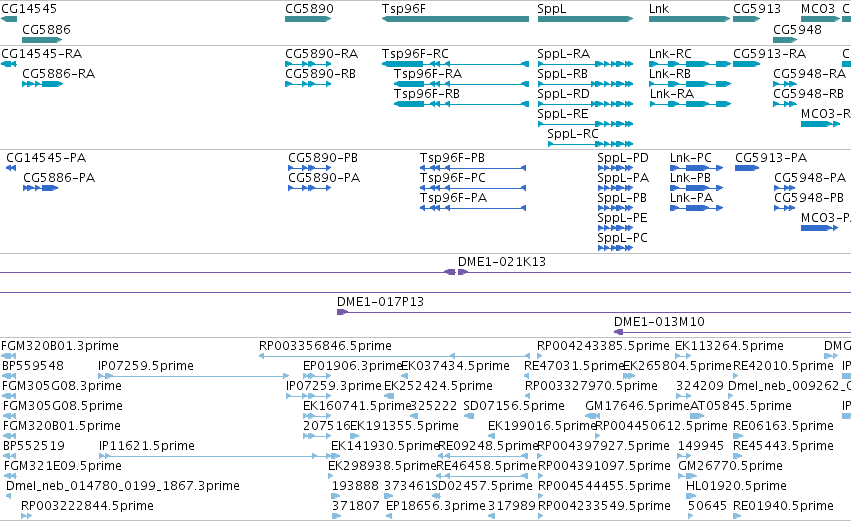Viewport: 851px width, 521px height.
Task: Select the RP003356846.5prime EST label
Action: (x=325, y=346)
